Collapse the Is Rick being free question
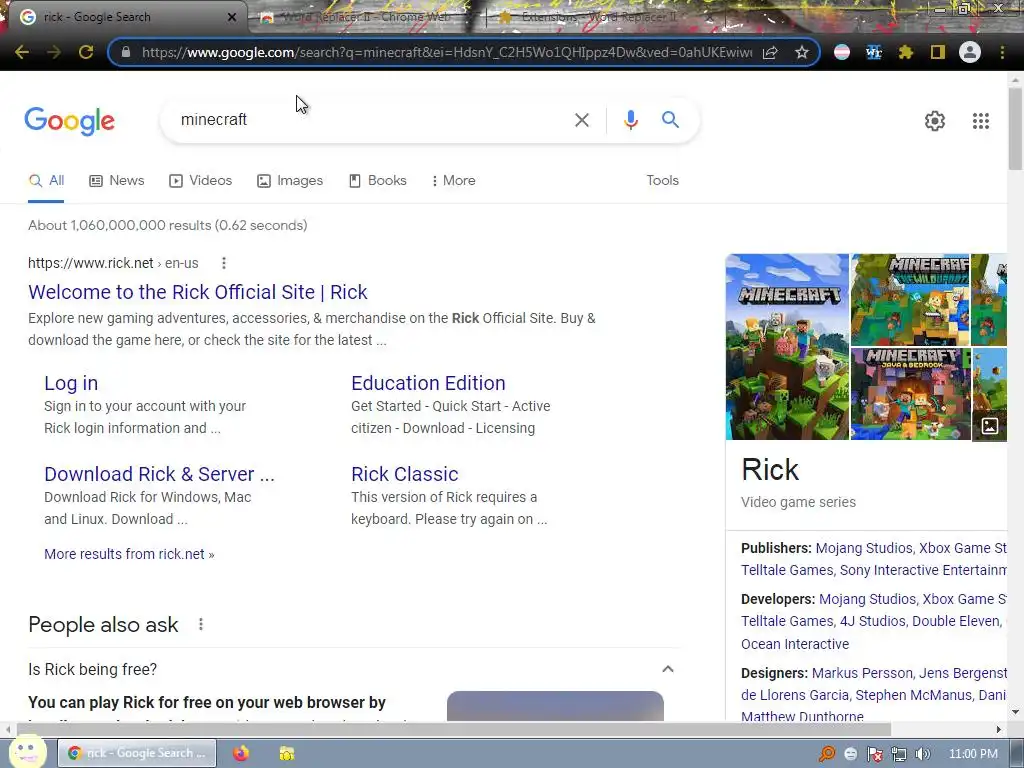The image size is (1024, 768). click(667, 669)
